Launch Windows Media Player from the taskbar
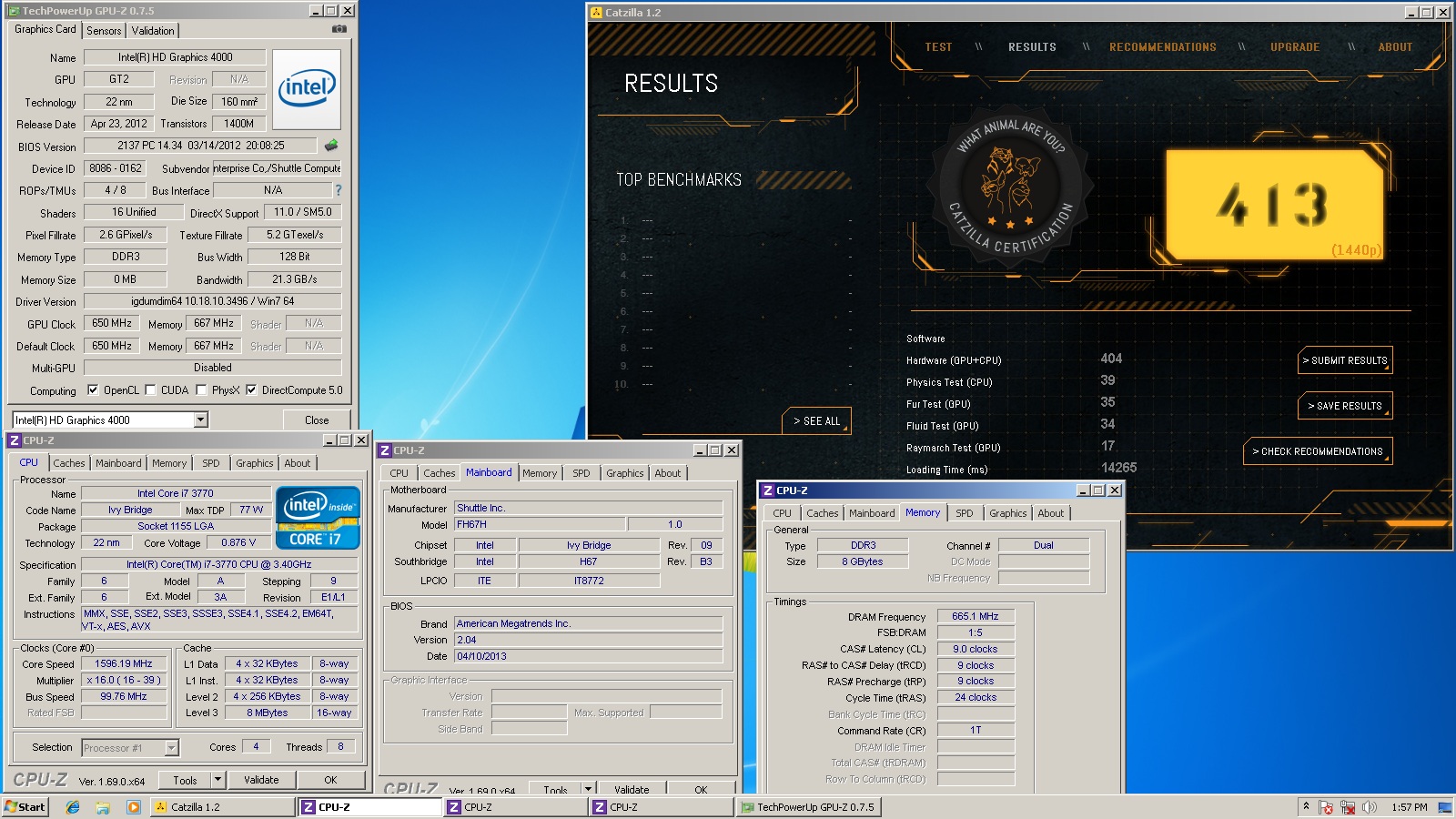This screenshot has height=819, width=1456. coord(133,807)
